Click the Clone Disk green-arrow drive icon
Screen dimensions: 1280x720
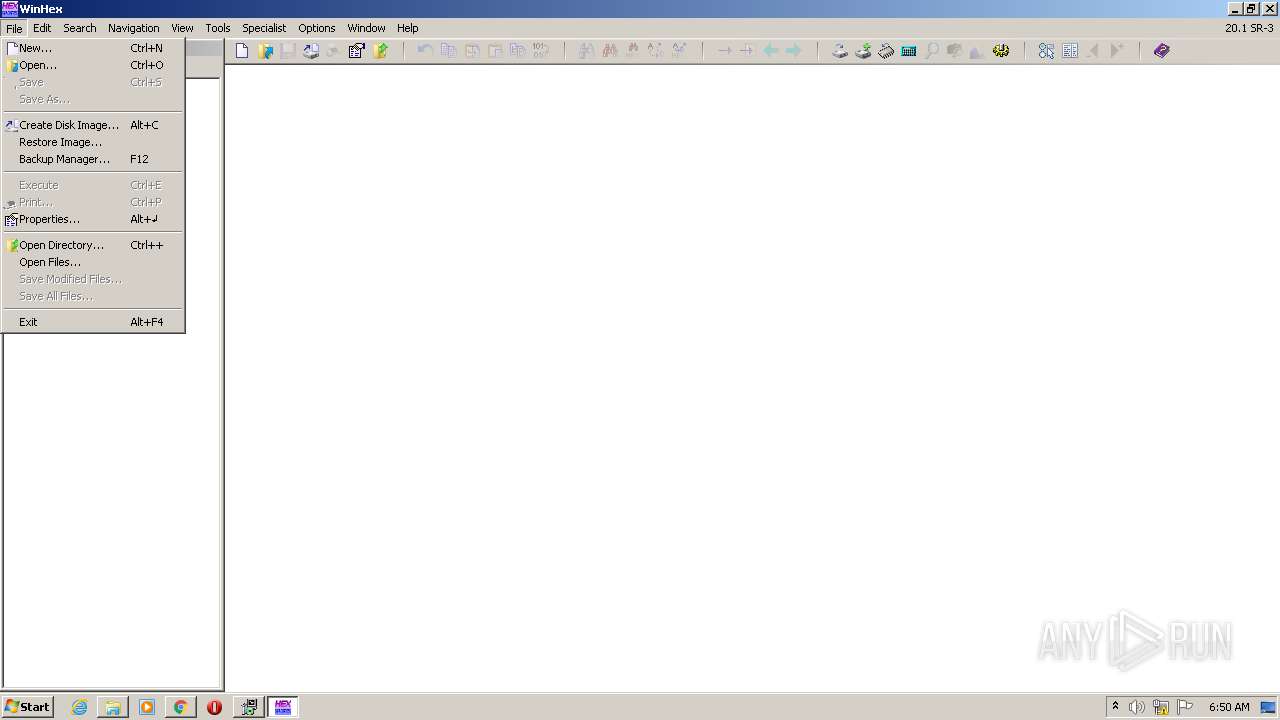(863, 51)
